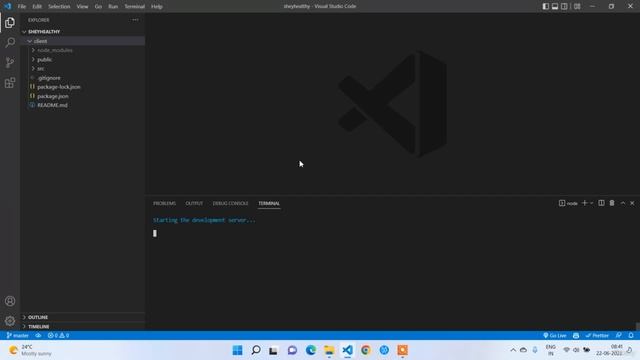
Task: Open the Run menu
Action: [x=113, y=6]
